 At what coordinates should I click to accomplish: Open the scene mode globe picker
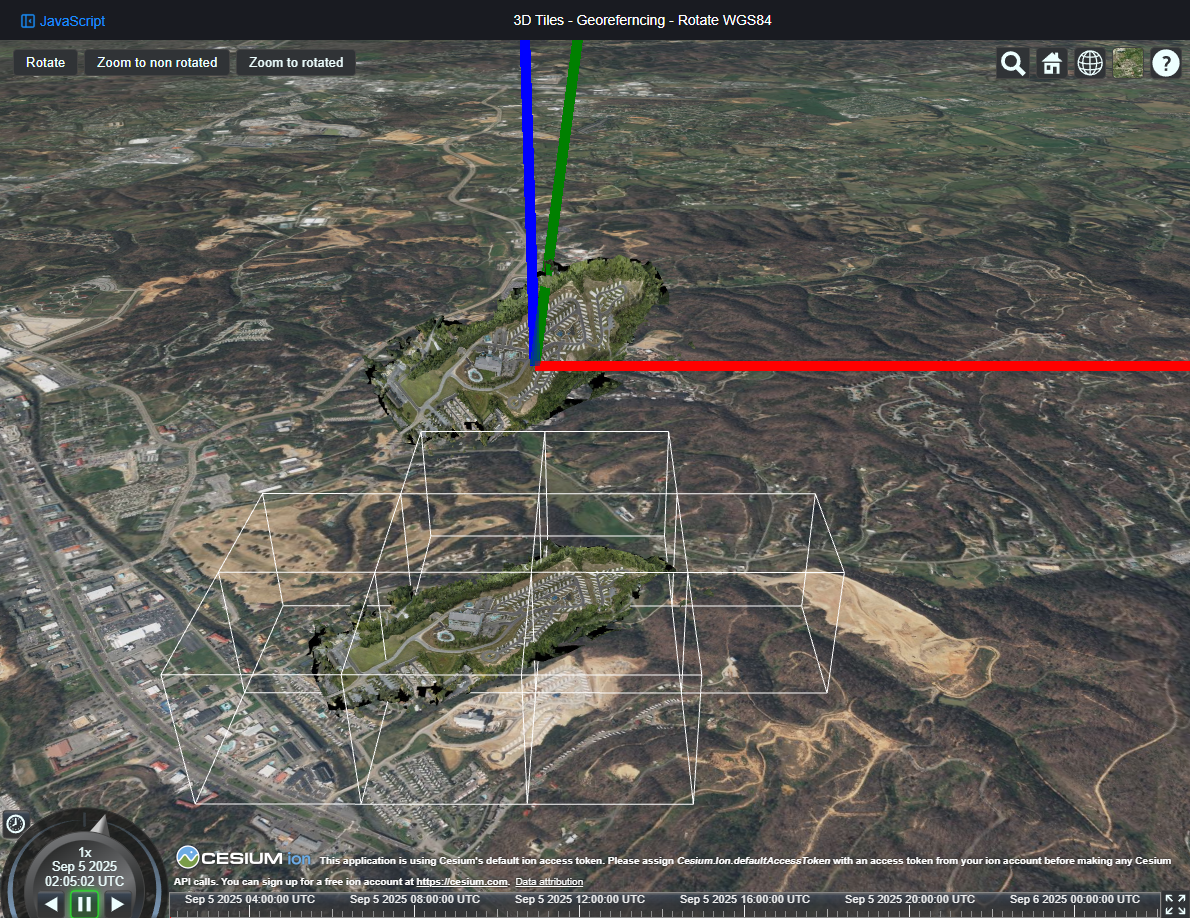pyautogui.click(x=1090, y=63)
